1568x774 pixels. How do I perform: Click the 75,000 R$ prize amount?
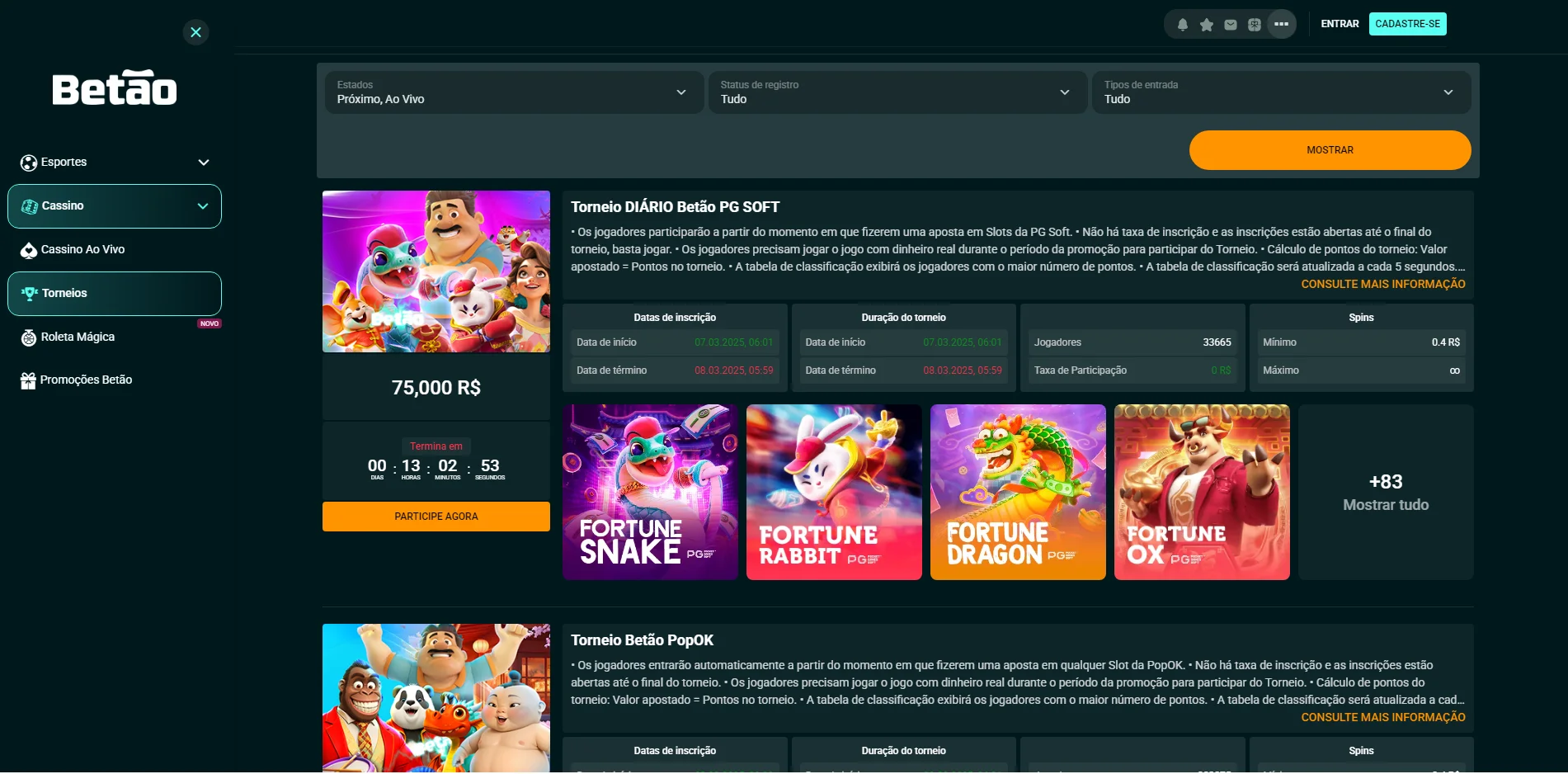[436, 388]
